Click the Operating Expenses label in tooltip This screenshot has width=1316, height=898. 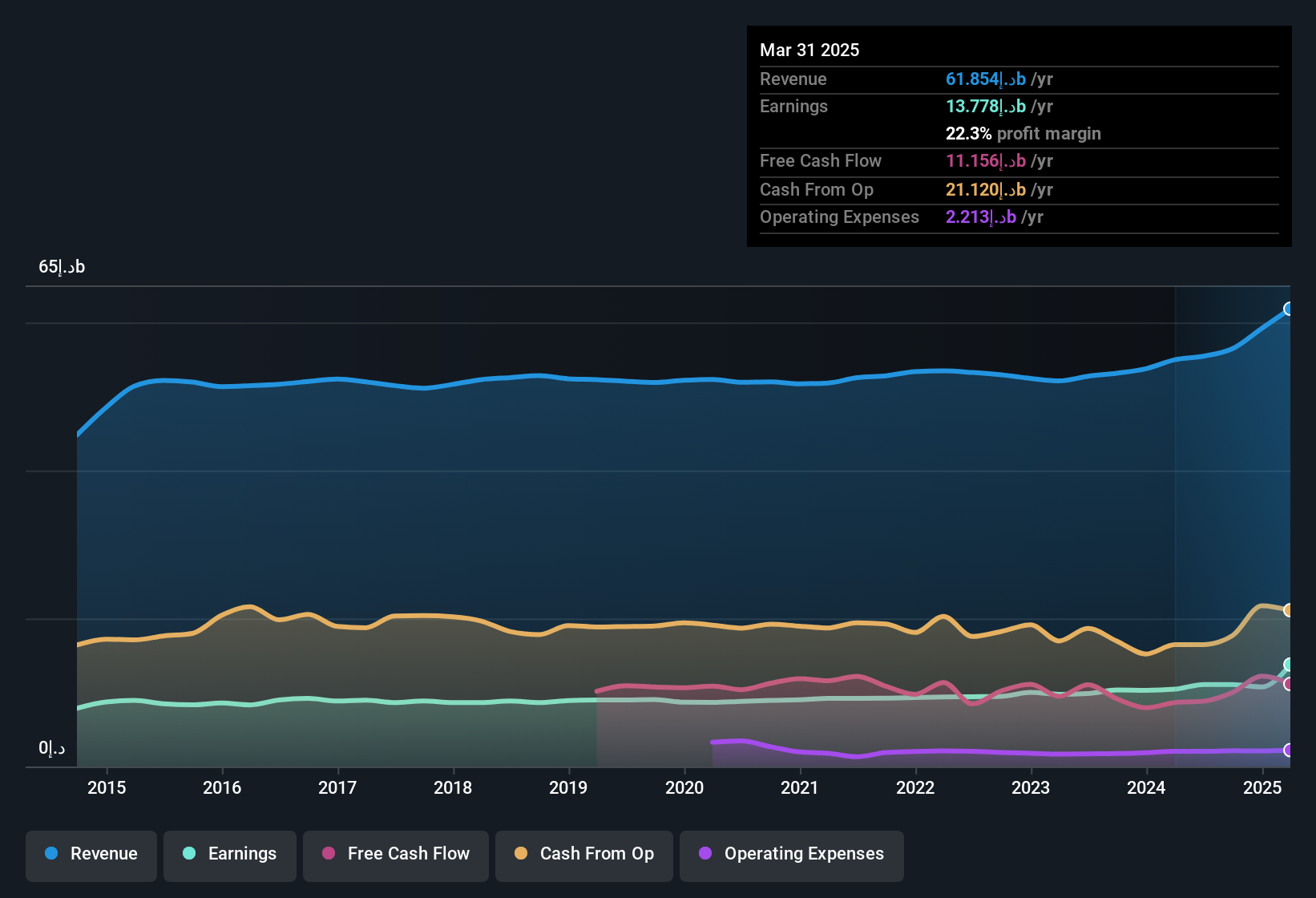pos(839,216)
